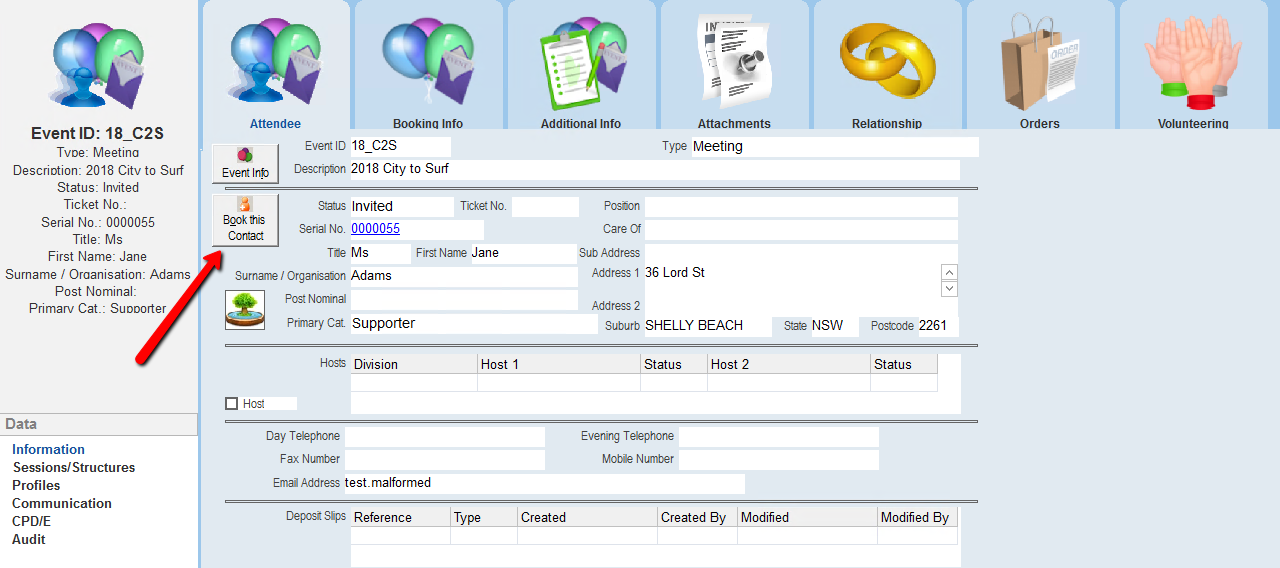Click the Host 1 column header
Screen dimensions: 1280x568
click(x=558, y=365)
